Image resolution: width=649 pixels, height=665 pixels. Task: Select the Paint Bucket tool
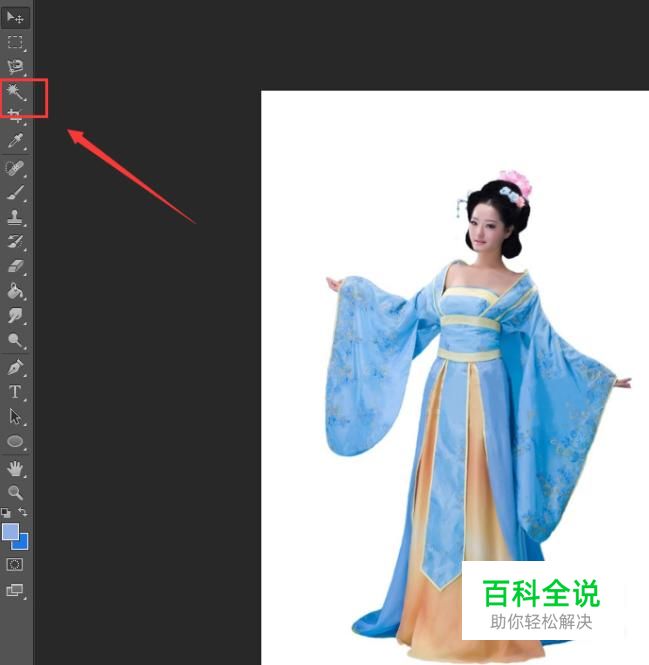pos(15,291)
